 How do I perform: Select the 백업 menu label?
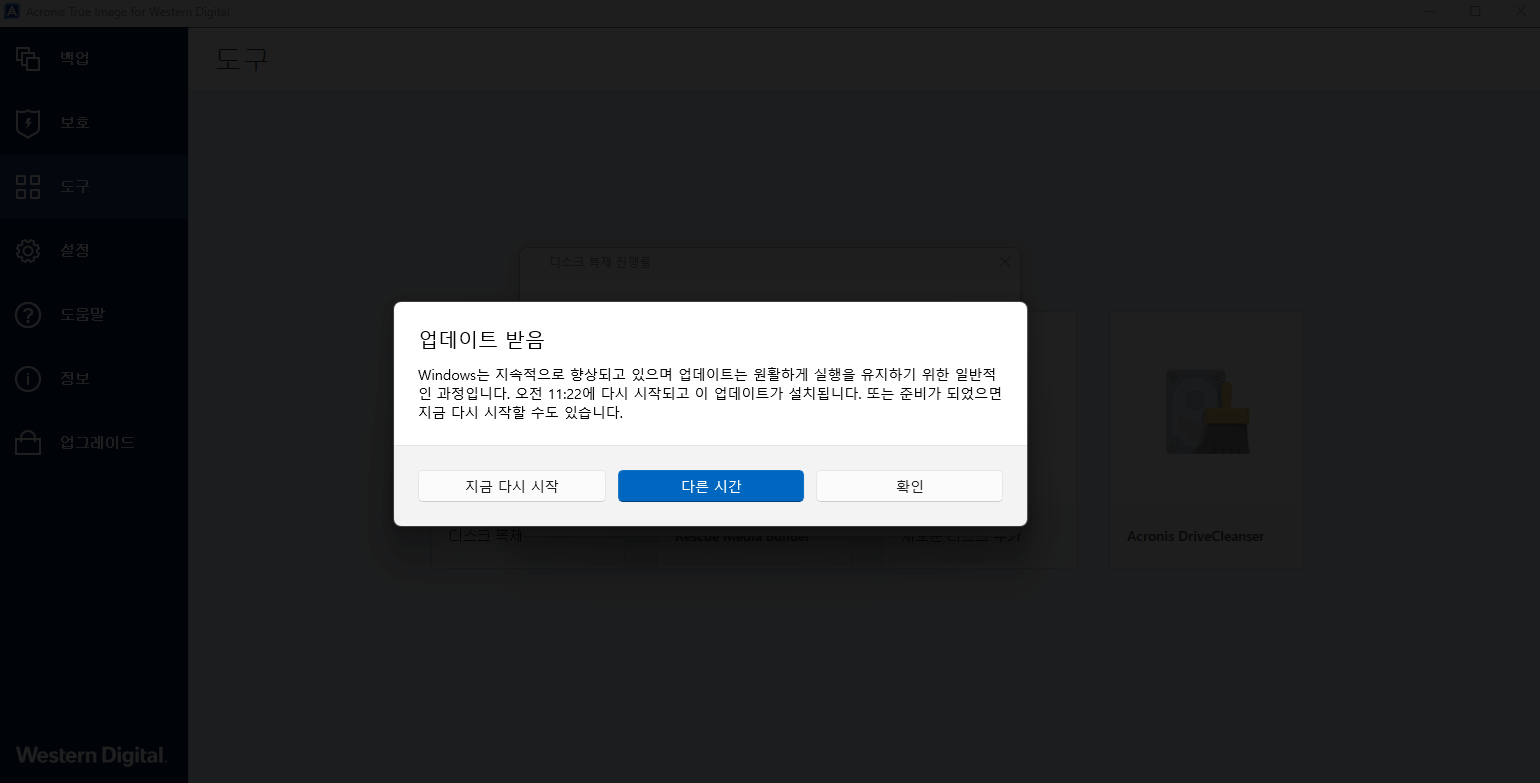75,58
